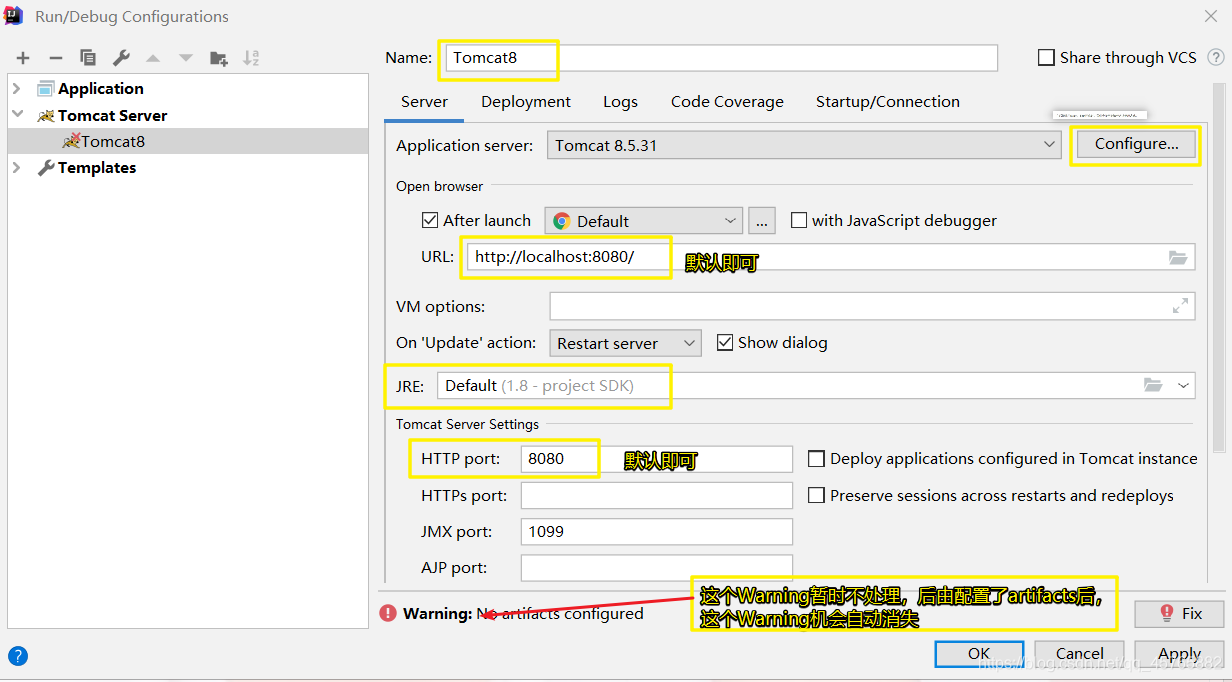Click the browser ellipsis button
Screen dimensions: 1232x682
(761, 221)
